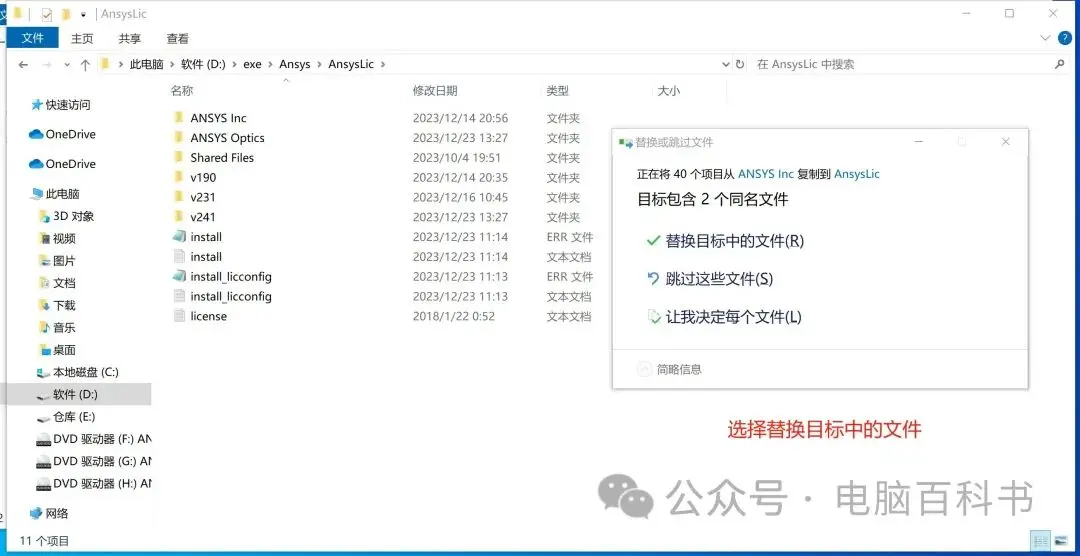Expand the address bar history dropdown
Viewport: 1080px width, 556px height.
click(725, 64)
